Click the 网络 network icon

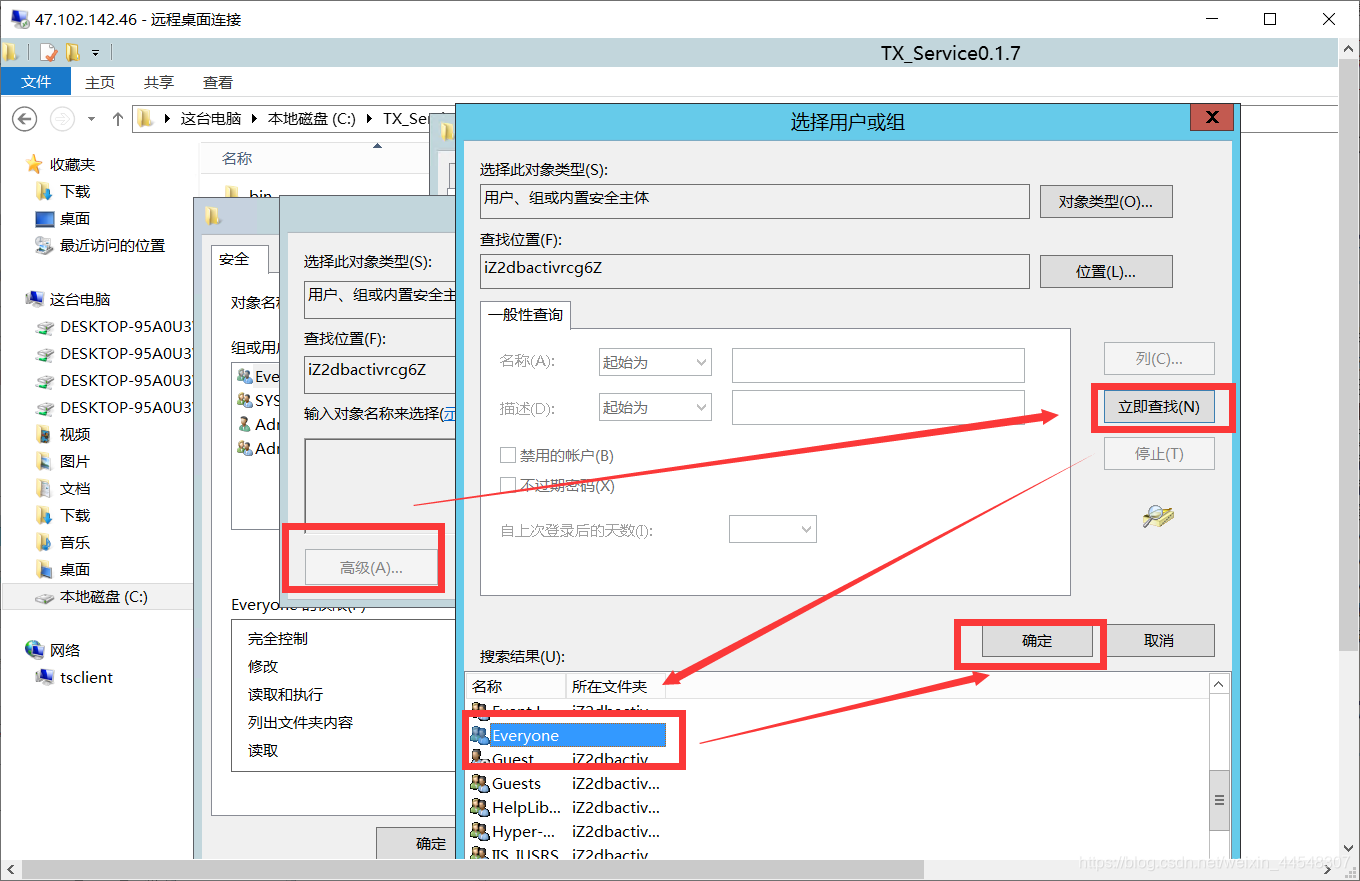pyautogui.click(x=35, y=650)
